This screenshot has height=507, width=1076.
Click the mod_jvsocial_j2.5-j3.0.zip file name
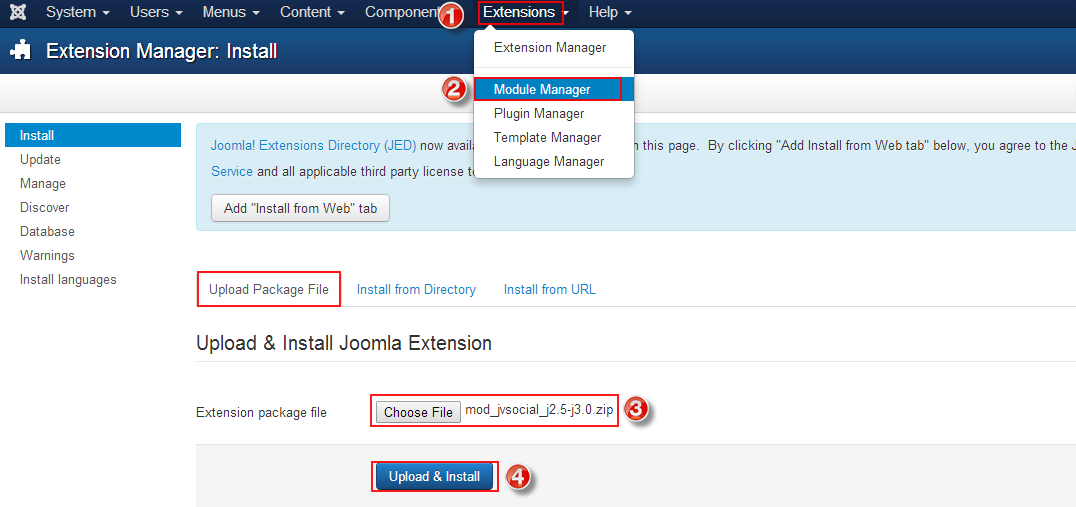tap(539, 411)
